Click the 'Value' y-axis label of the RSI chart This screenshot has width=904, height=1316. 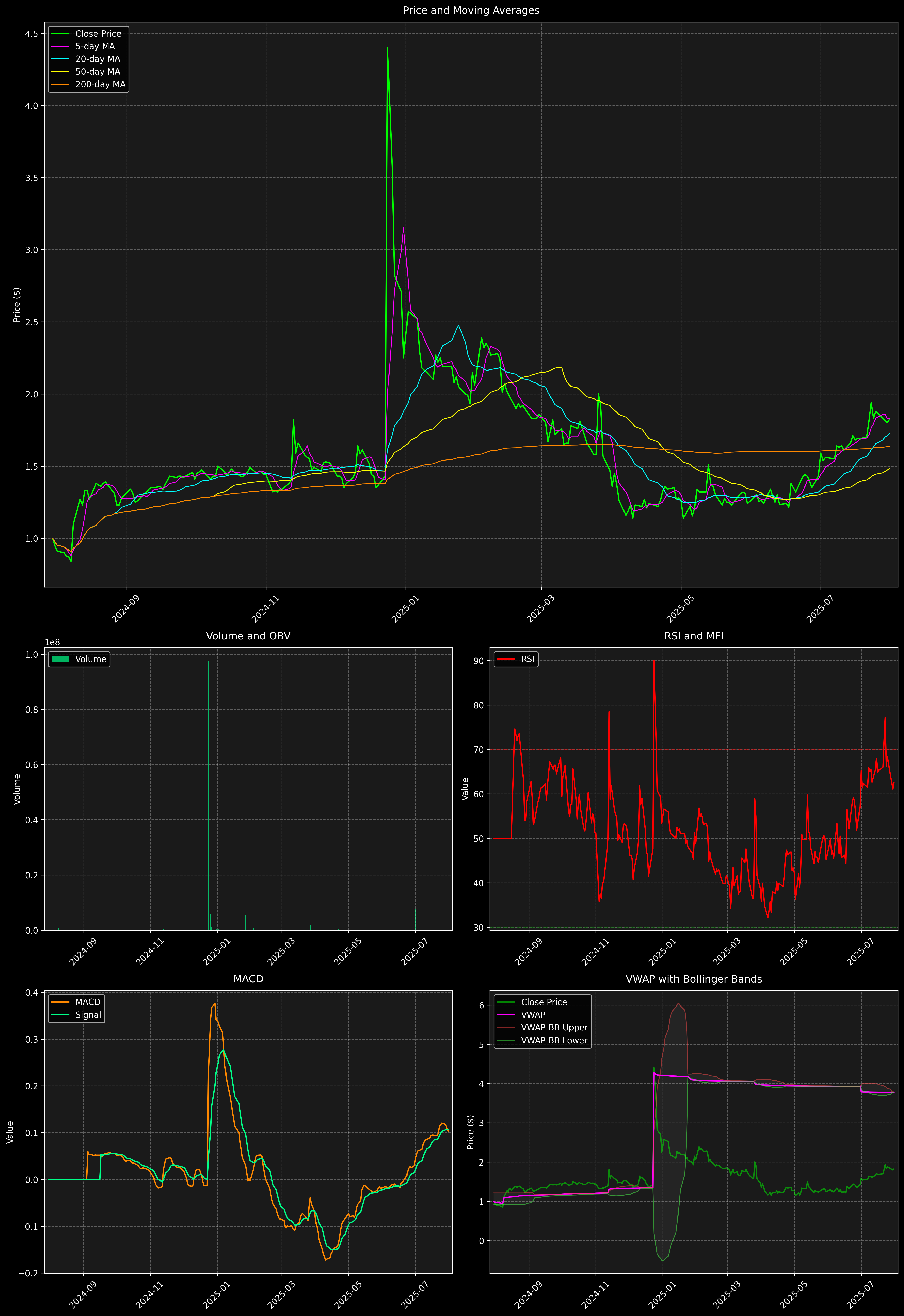465,789
